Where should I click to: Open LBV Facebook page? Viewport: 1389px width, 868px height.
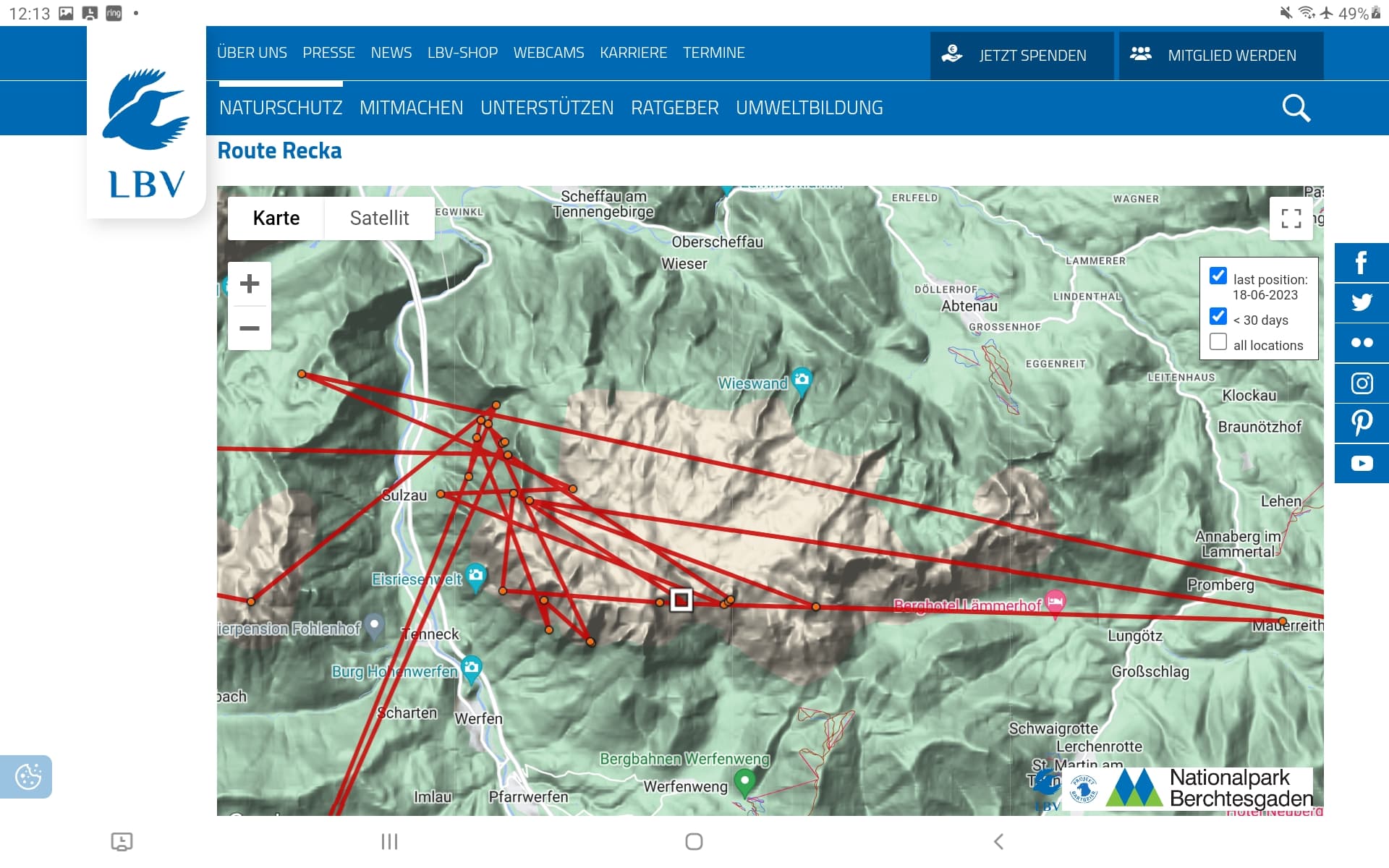(1362, 263)
